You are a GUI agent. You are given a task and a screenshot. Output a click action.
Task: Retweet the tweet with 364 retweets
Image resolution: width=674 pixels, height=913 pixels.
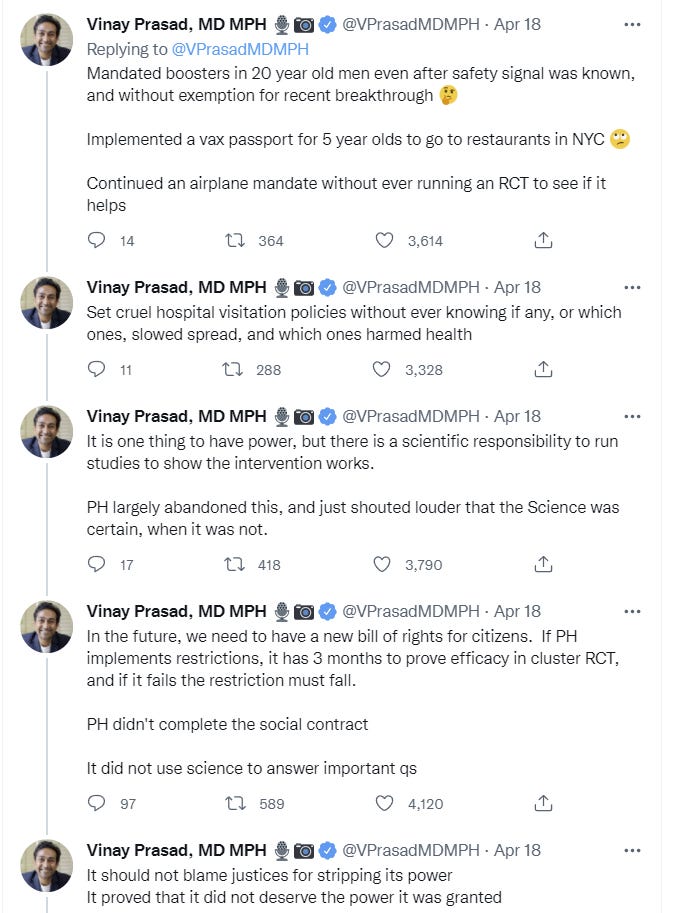[x=235, y=240]
